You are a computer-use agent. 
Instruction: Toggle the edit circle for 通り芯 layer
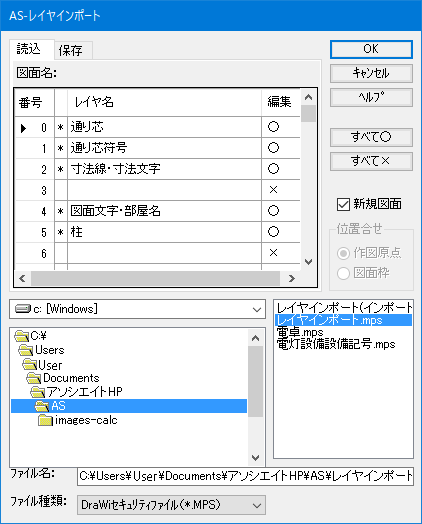[x=273, y=127]
